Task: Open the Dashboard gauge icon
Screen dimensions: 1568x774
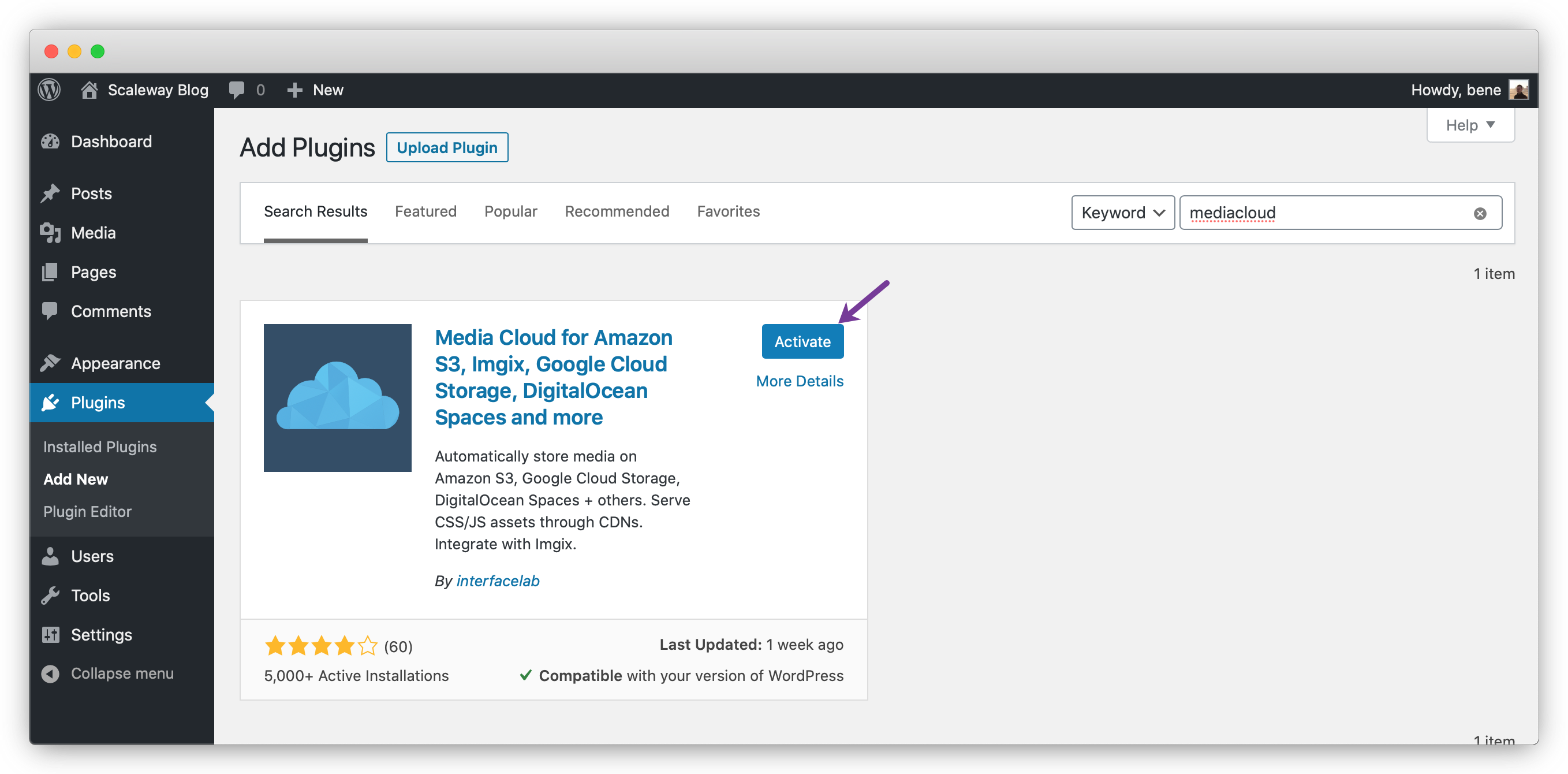Action: [51, 142]
